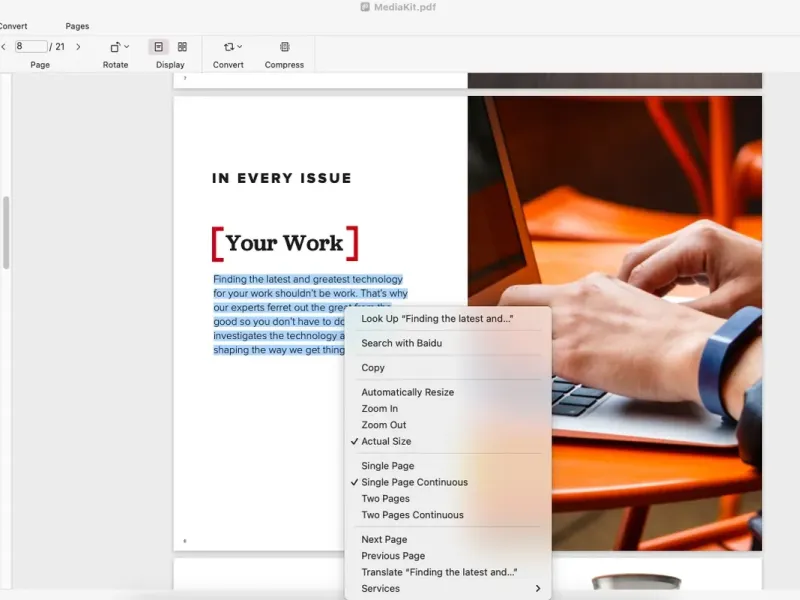Image resolution: width=800 pixels, height=600 pixels.
Task: Click the Compress toolbar icon
Action: 285,47
